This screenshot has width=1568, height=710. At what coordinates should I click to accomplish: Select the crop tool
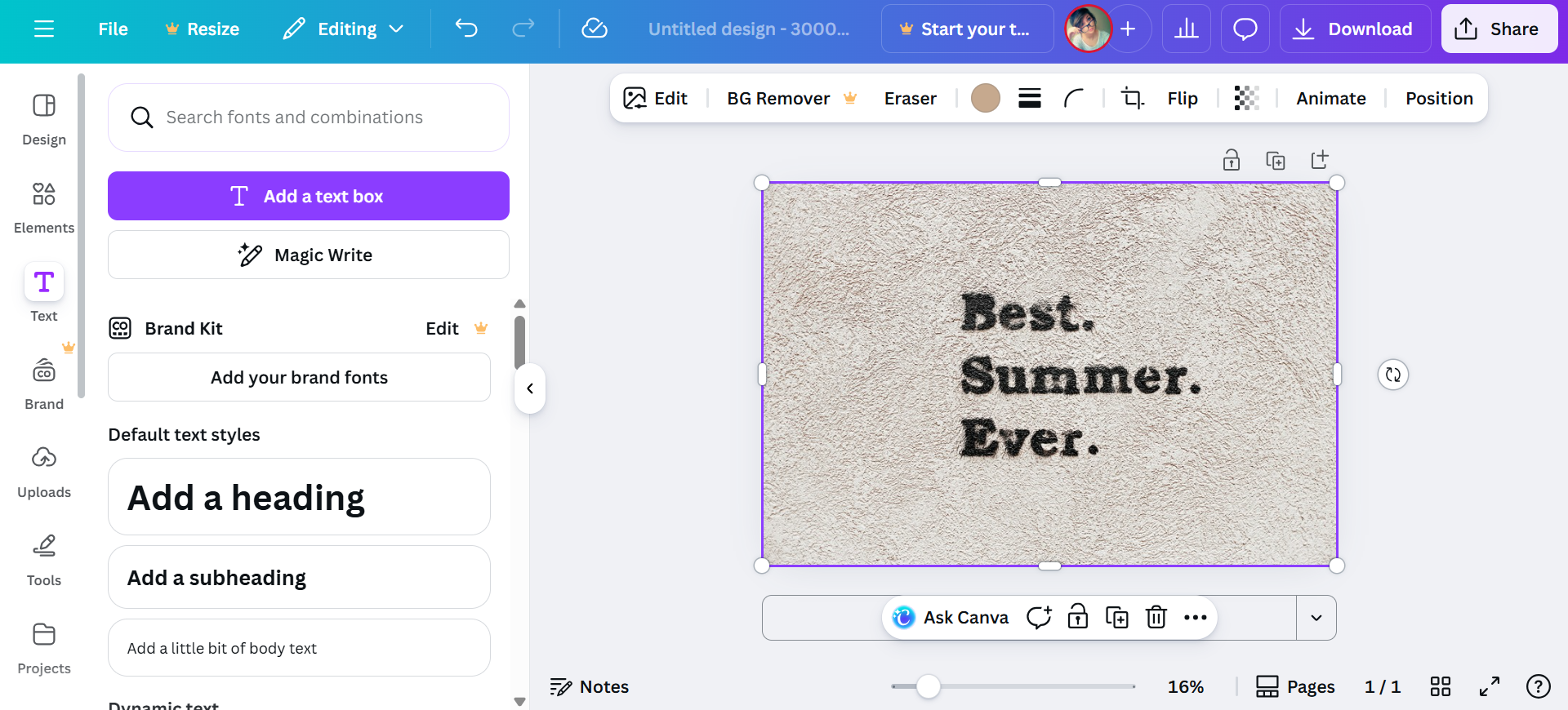point(1133,99)
